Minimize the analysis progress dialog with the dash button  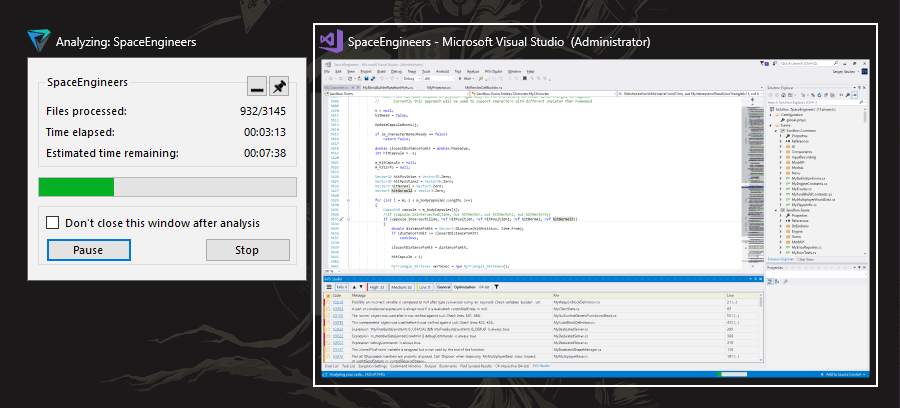pos(257,86)
